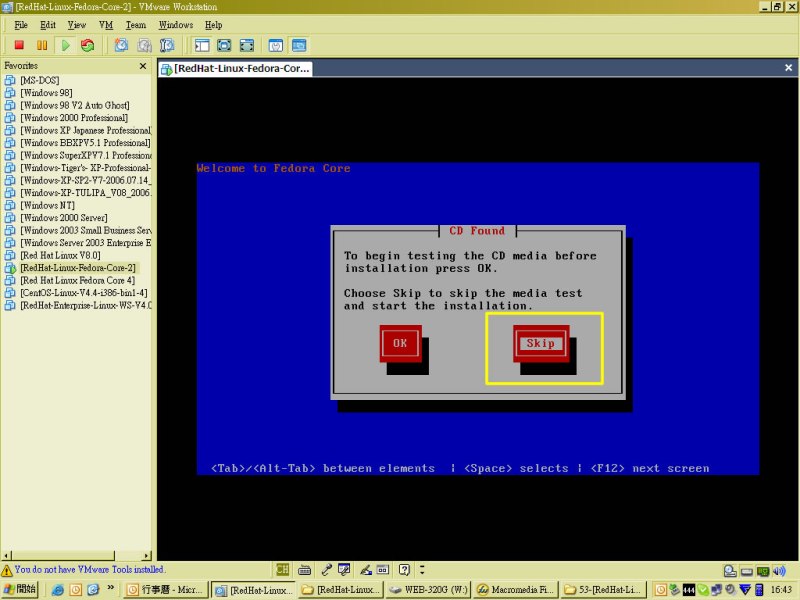Click the network adapter status icon
The height and width of the screenshot is (600, 800).
763,571
